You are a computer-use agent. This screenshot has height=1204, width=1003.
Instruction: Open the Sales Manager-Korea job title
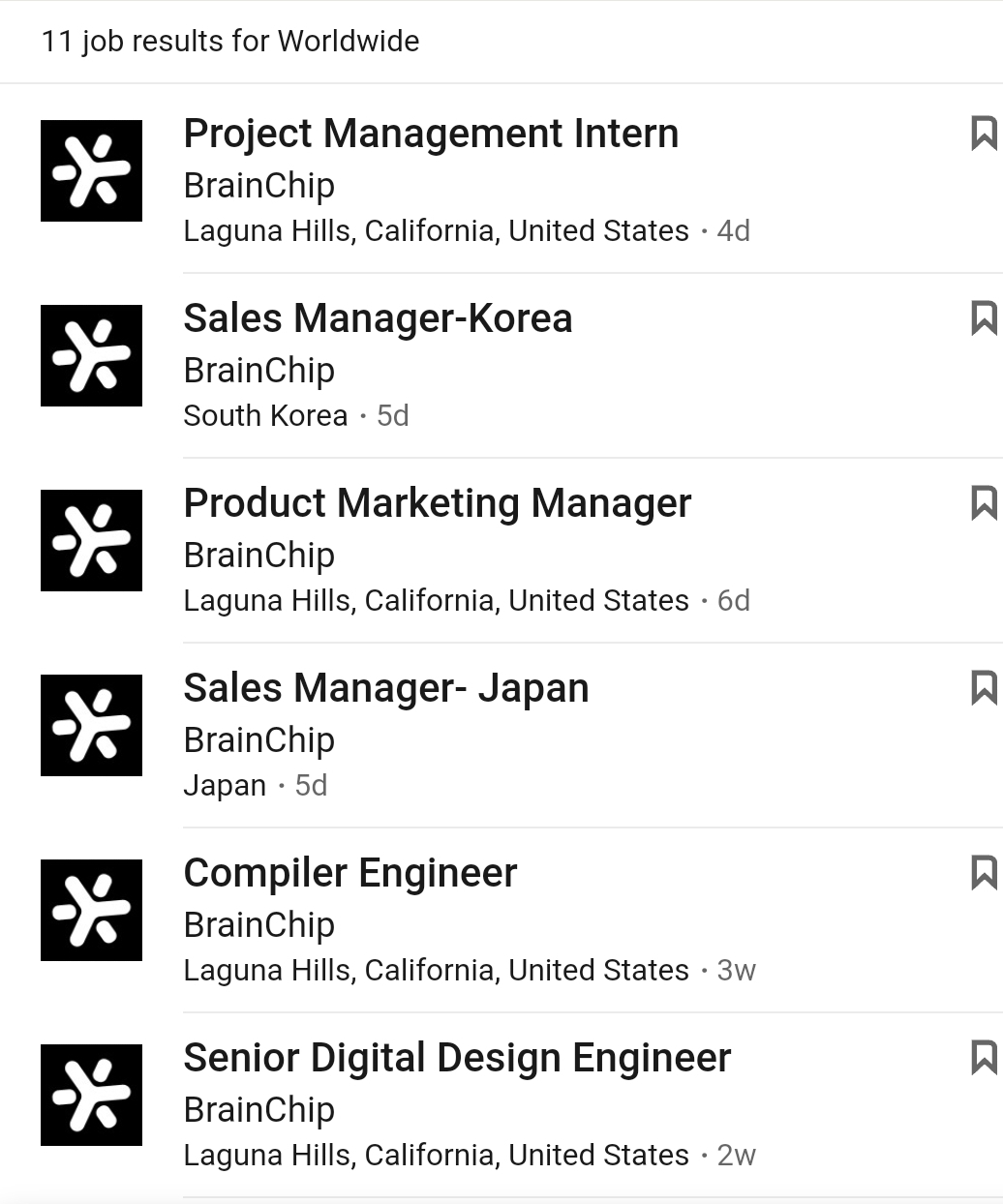point(378,318)
